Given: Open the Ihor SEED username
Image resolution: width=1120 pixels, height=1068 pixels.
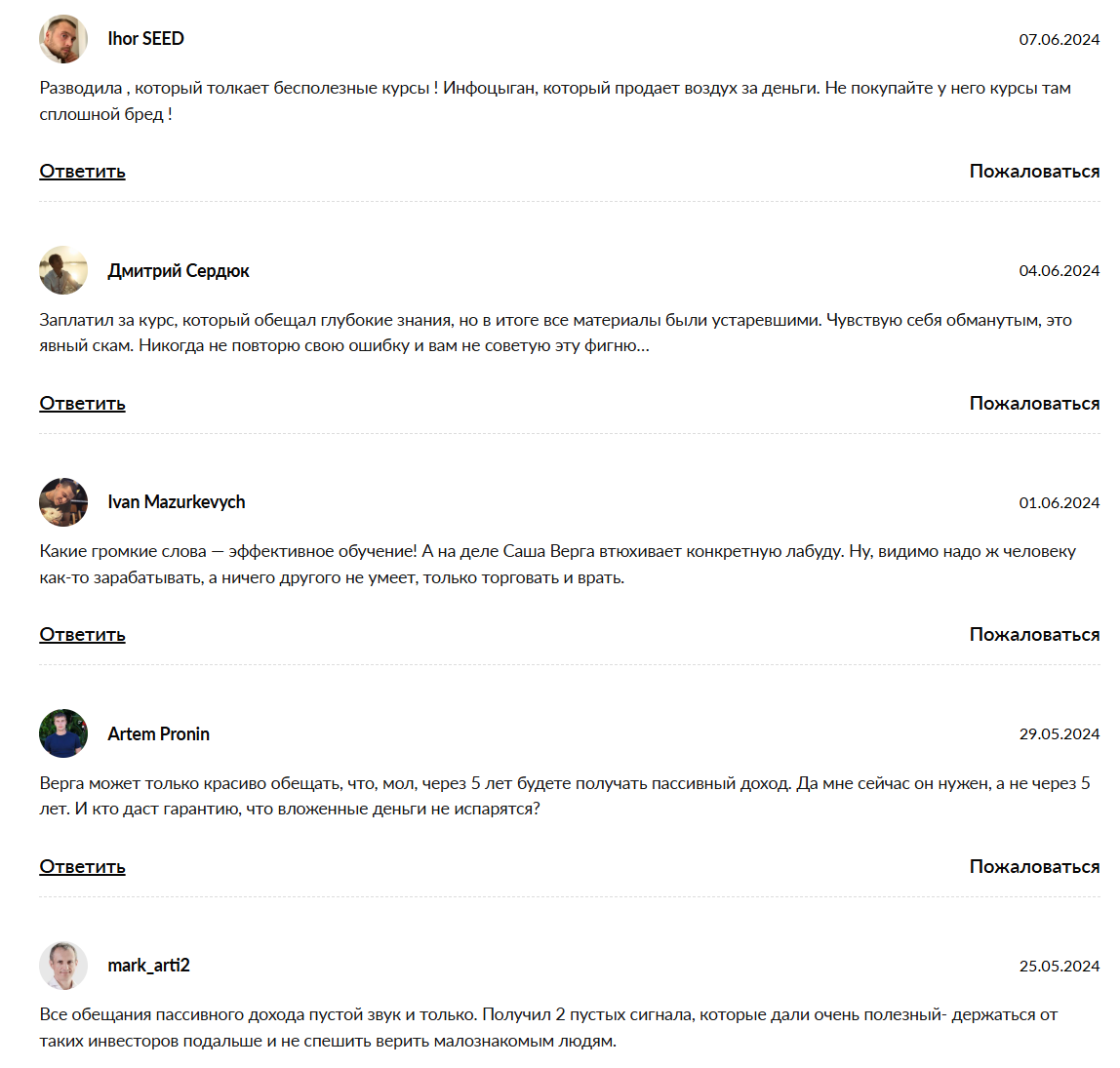Looking at the screenshot, I should (x=146, y=39).
